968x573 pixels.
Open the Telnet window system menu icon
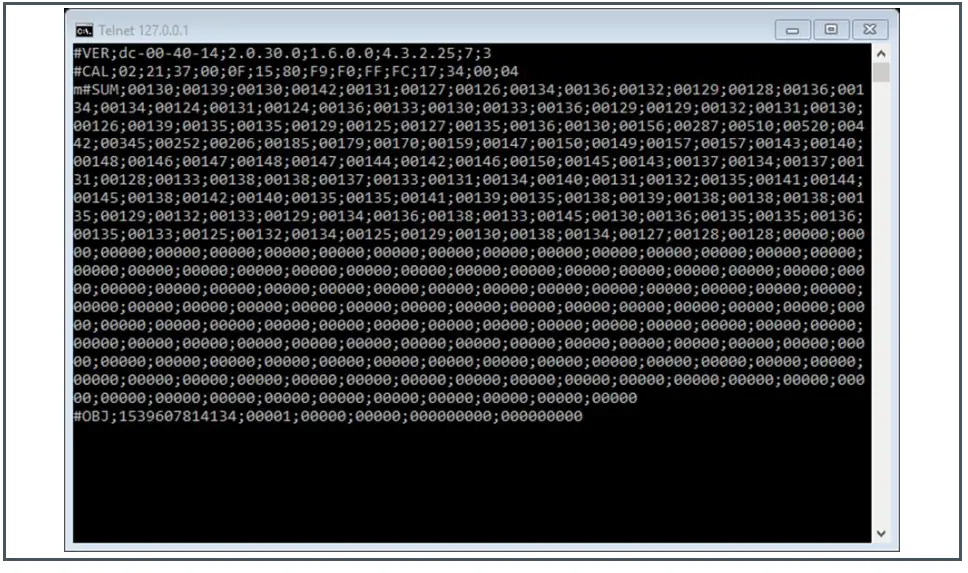click(84, 30)
